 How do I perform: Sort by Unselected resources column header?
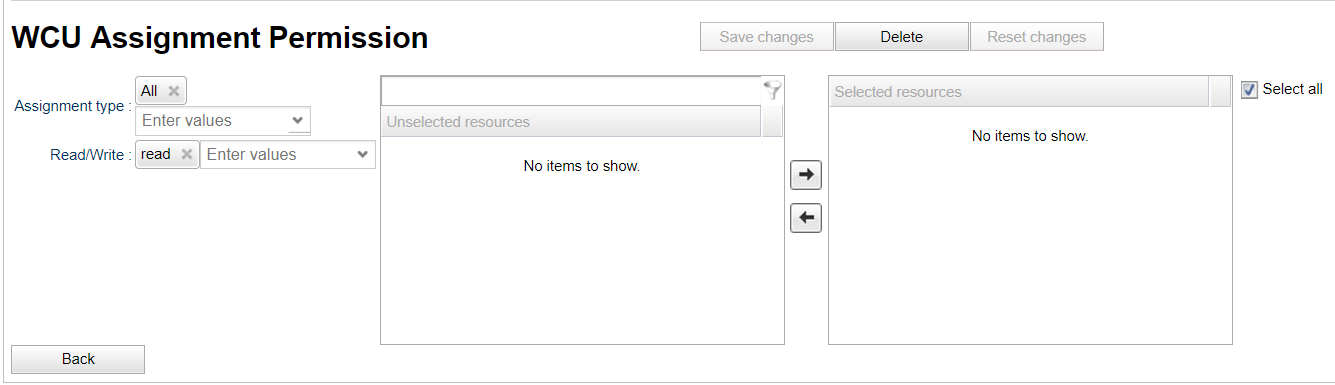click(x=571, y=122)
